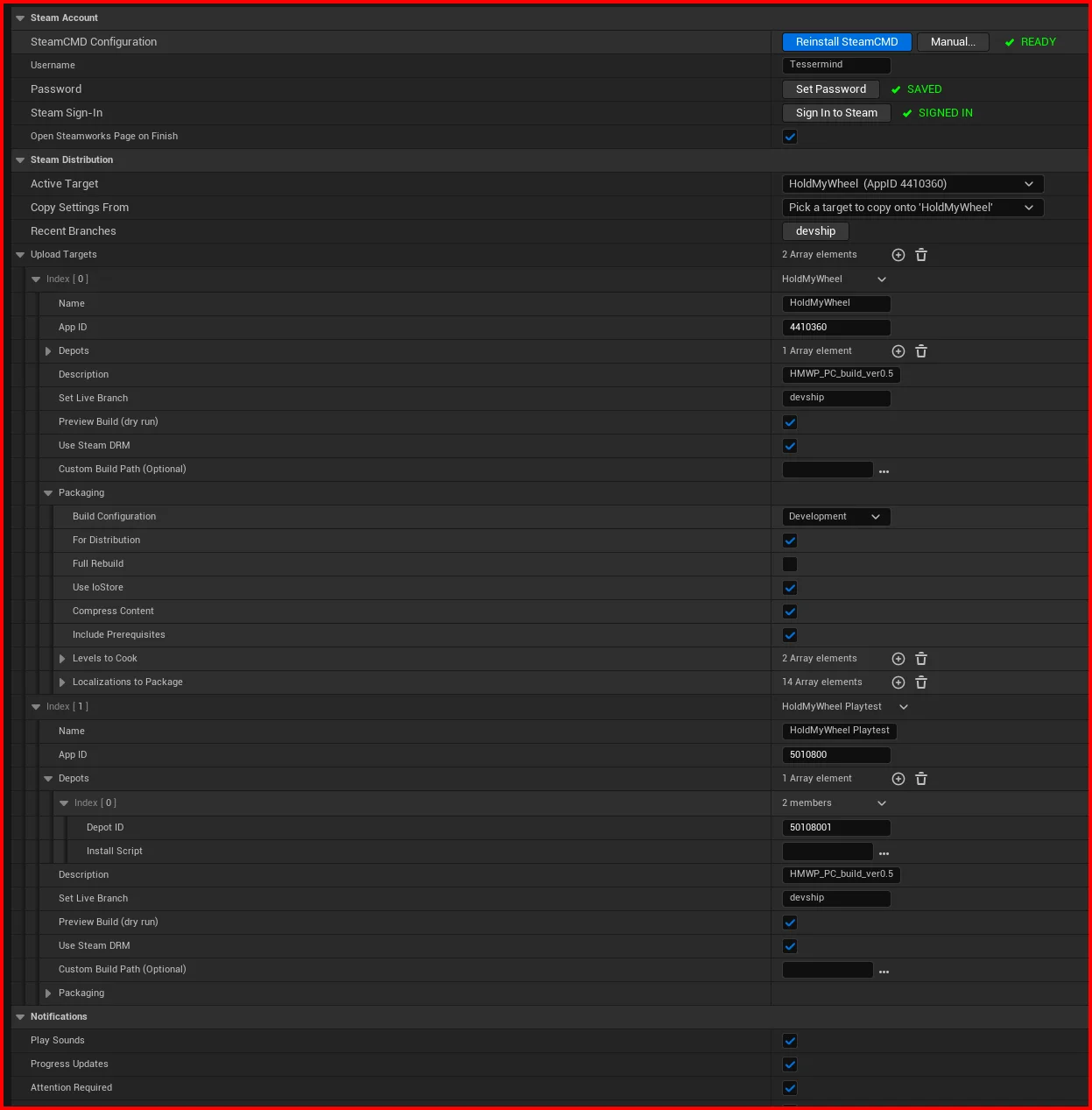
Task: Collapse Upload Targets Index 0
Action: click(36, 279)
